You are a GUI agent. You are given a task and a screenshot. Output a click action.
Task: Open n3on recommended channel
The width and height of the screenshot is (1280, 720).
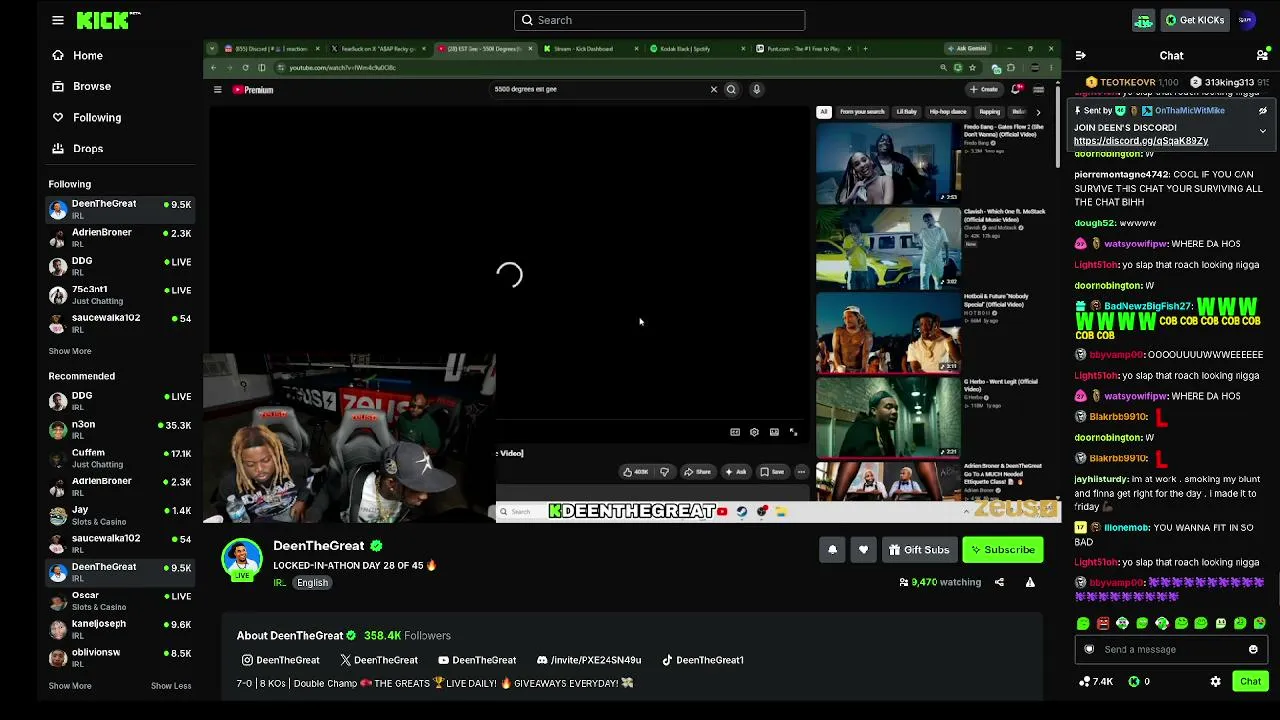tap(120, 430)
